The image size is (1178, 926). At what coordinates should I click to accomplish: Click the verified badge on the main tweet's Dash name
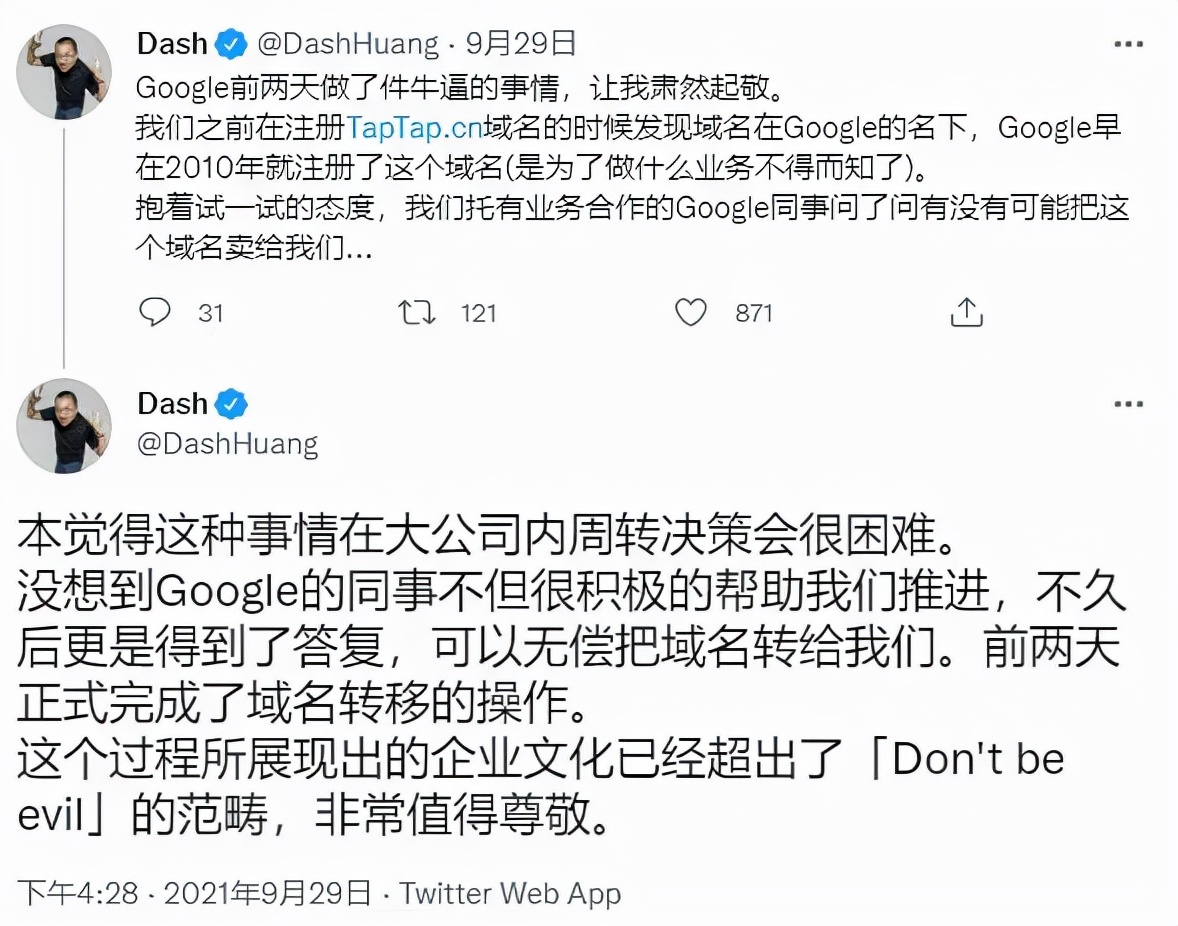pyautogui.click(x=232, y=404)
